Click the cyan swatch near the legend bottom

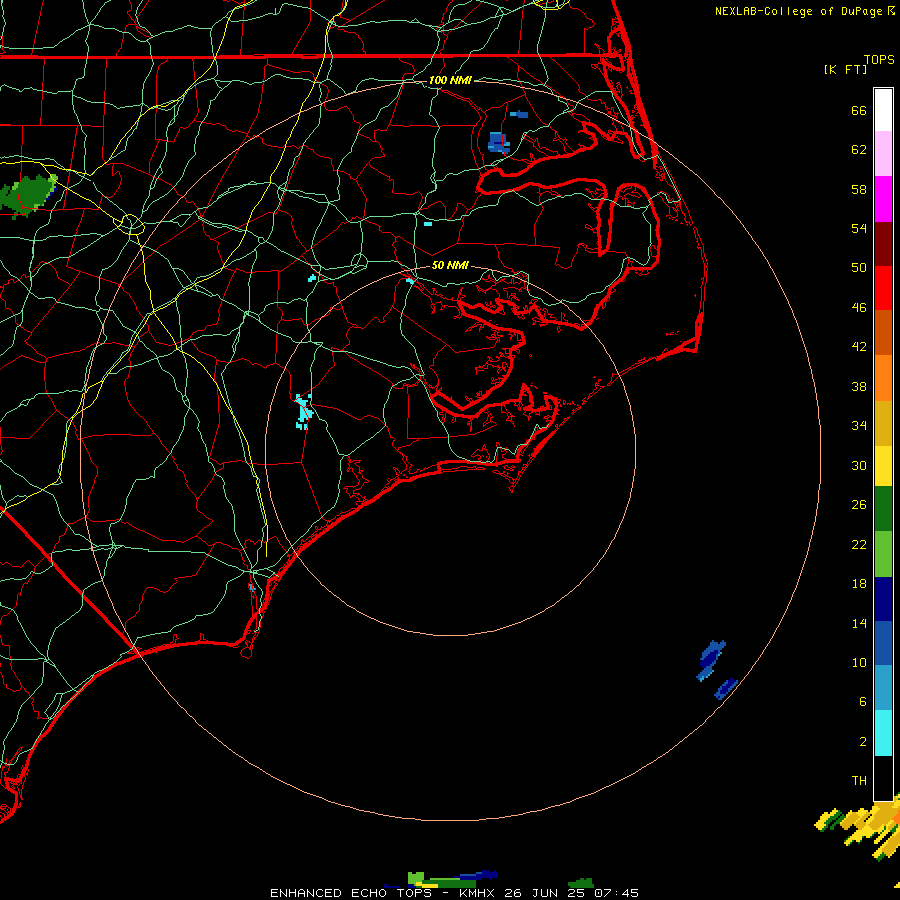(x=883, y=733)
